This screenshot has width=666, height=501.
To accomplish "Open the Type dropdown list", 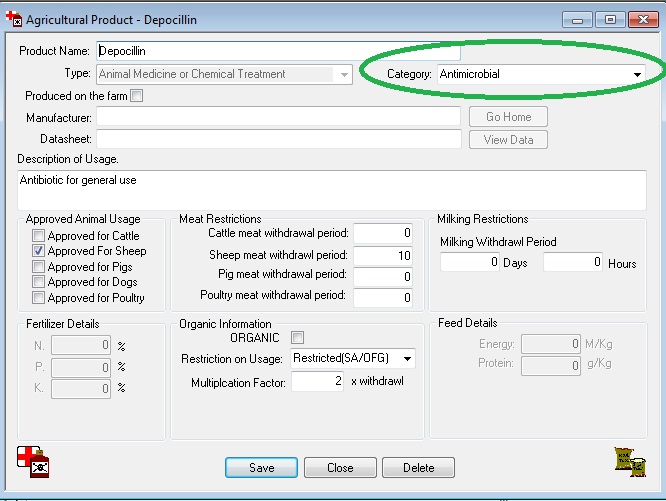I will point(225,74).
